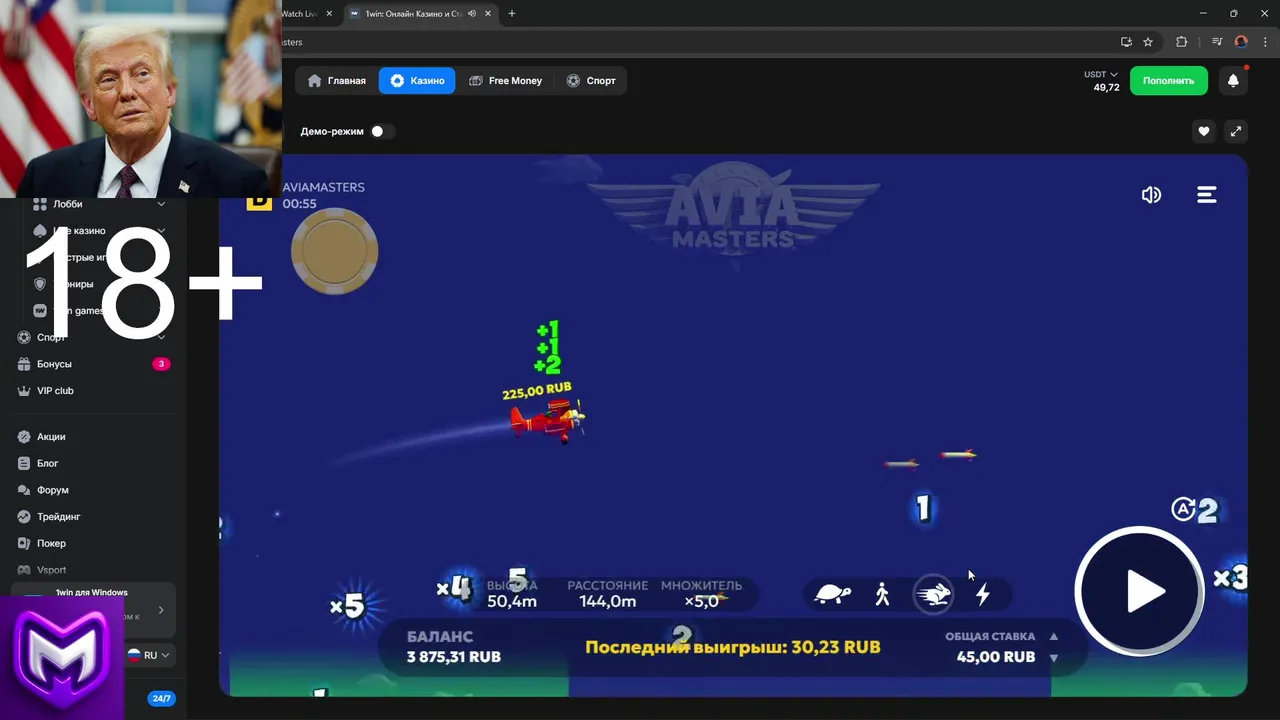1280x720 pixels.
Task: Click the РАССТОЯНИЕ 144,0m value
Action: pyautogui.click(x=608, y=601)
